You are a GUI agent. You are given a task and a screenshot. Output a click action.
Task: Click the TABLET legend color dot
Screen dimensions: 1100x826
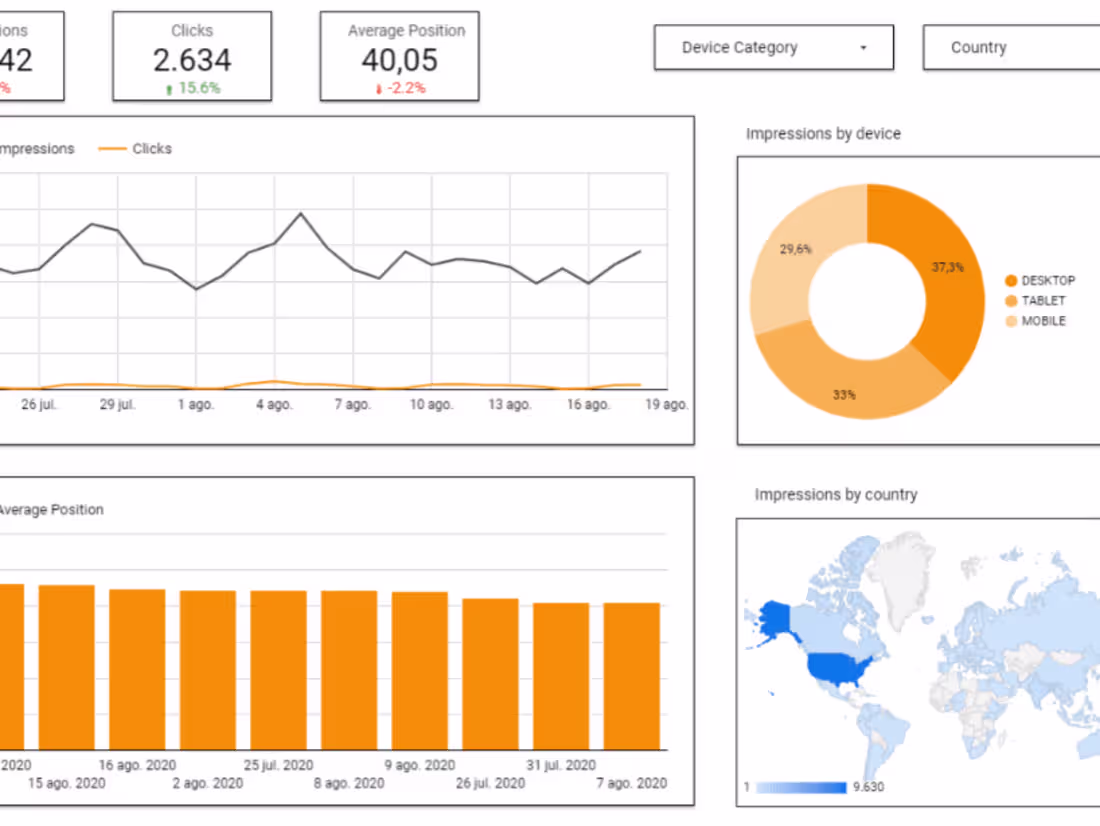point(1010,301)
